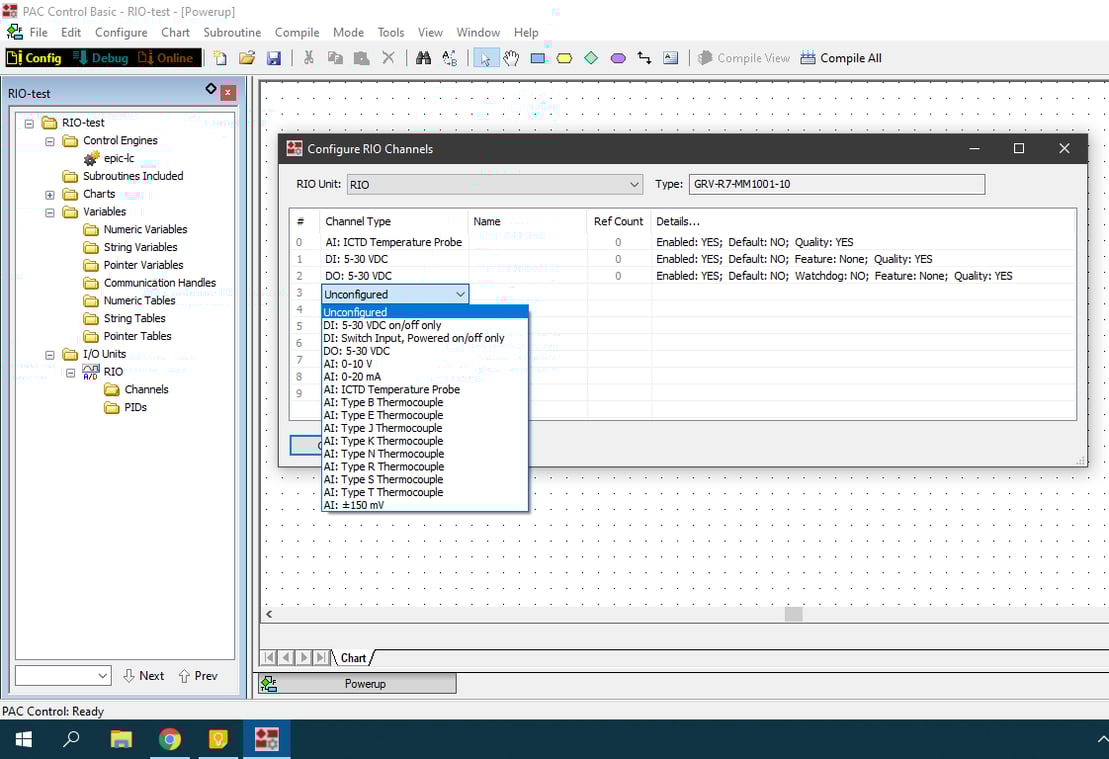
Task: Select the Action Block drawing tool
Action: pyautogui.click(x=538, y=57)
